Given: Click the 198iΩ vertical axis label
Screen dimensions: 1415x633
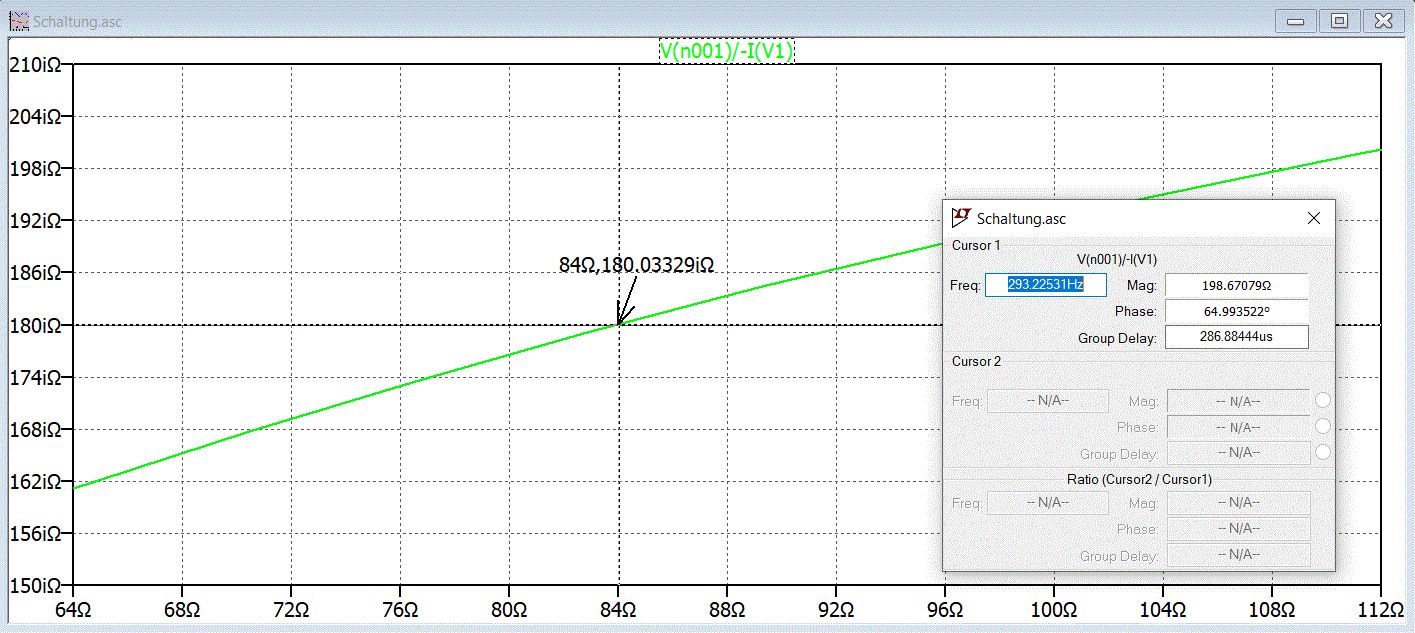Looking at the screenshot, I should [36, 169].
